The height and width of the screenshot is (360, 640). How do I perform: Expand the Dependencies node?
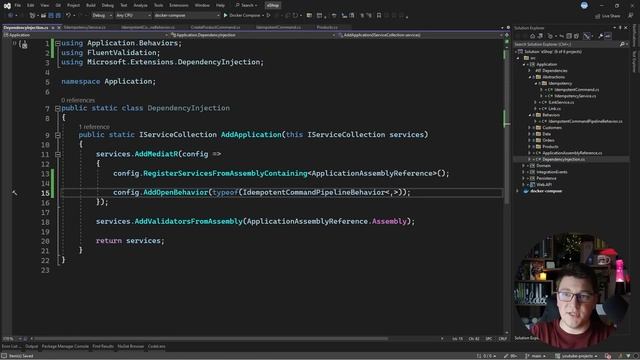click(529, 71)
